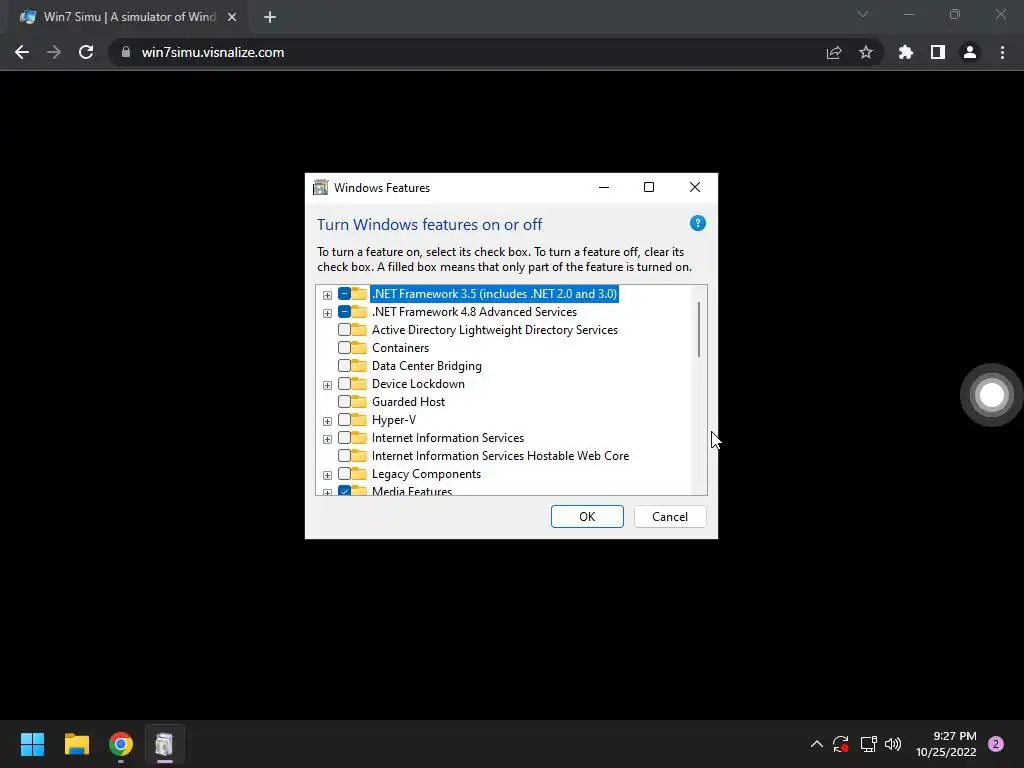Go back in the browser

point(22,52)
